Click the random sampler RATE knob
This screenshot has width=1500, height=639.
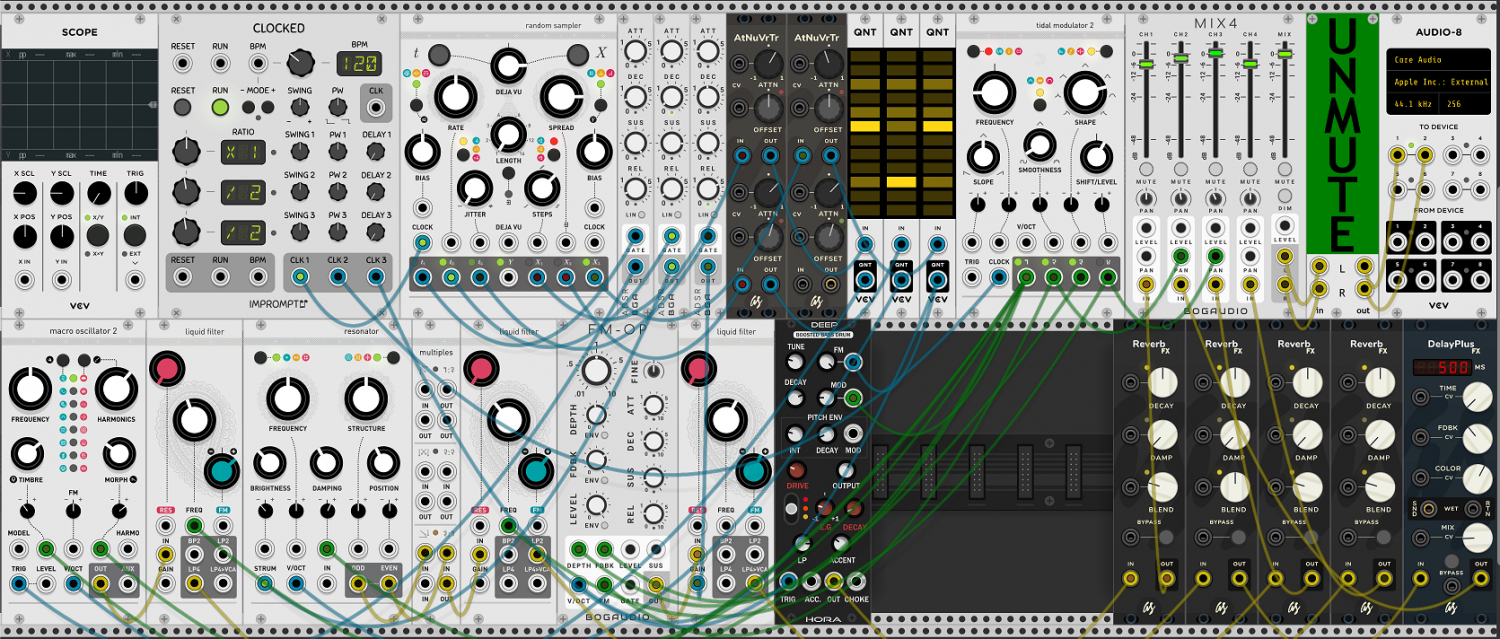pos(454,98)
